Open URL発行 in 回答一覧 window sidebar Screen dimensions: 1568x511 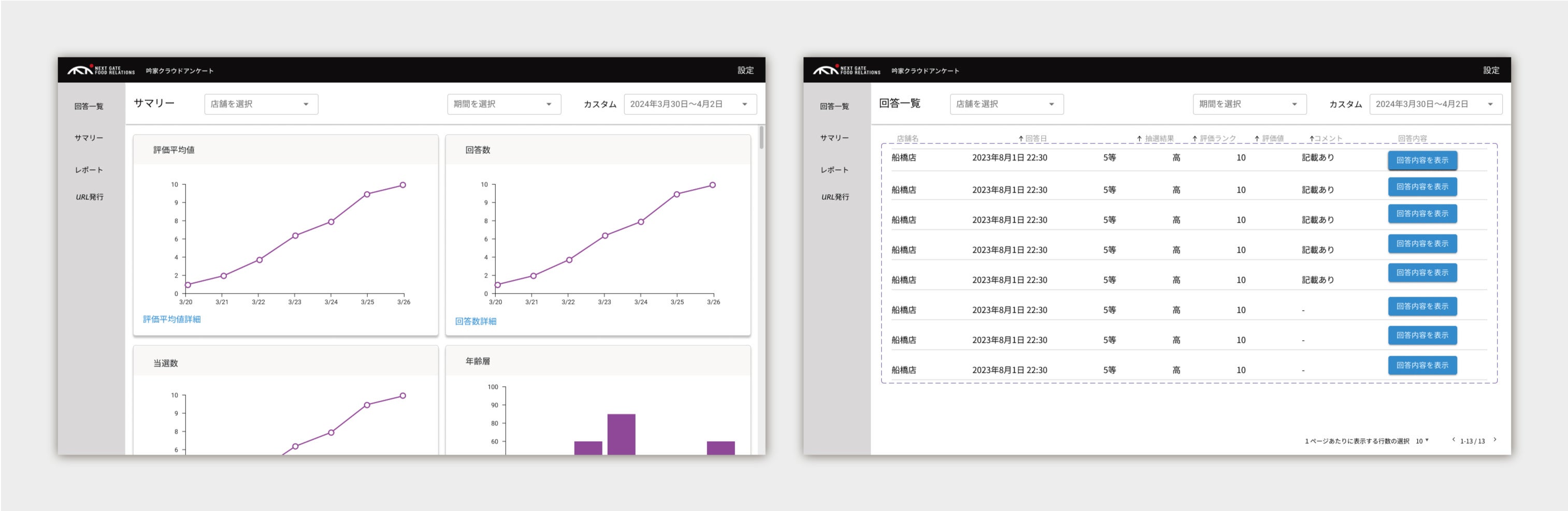click(x=835, y=197)
